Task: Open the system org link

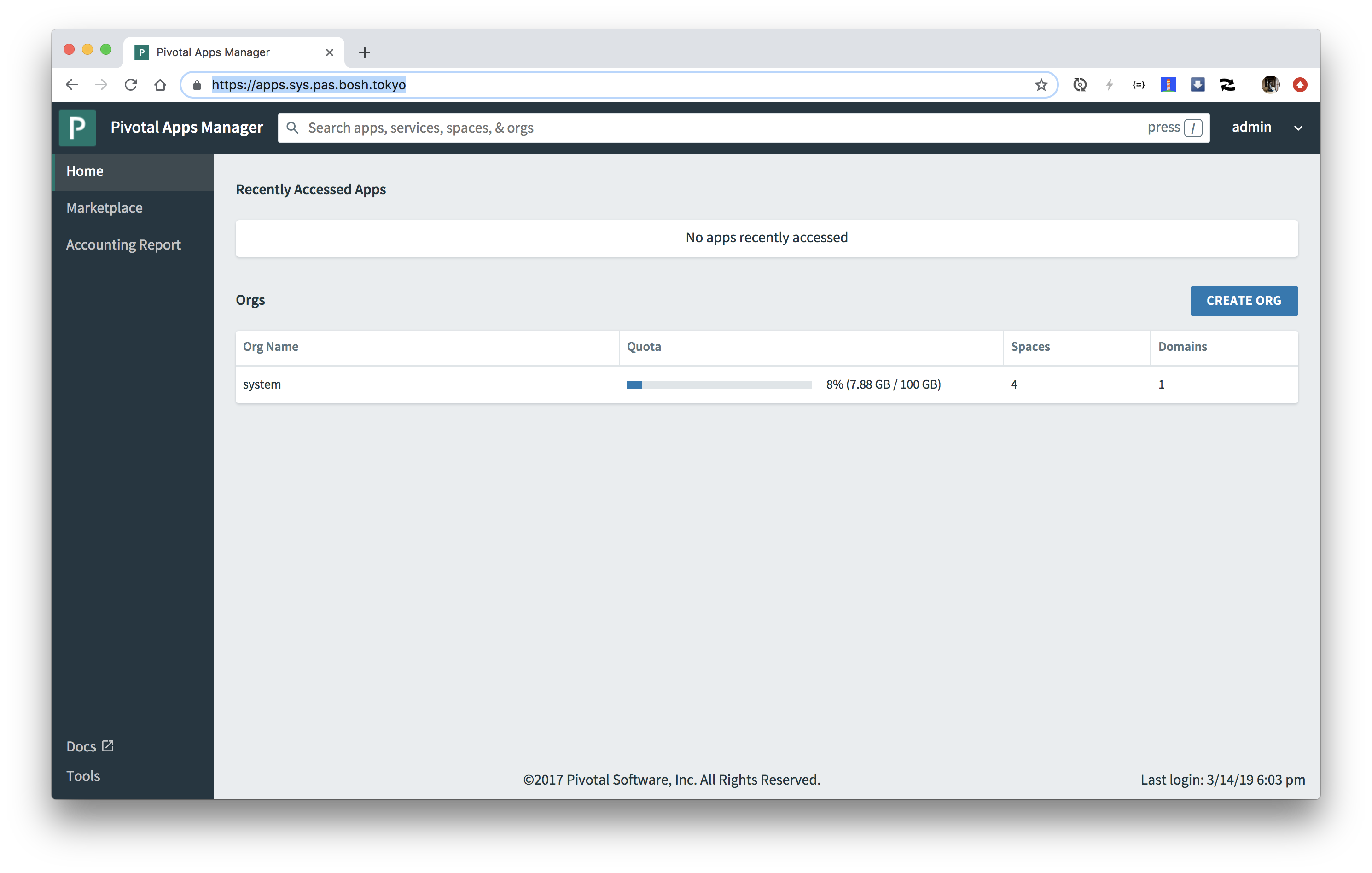Action: 262,384
